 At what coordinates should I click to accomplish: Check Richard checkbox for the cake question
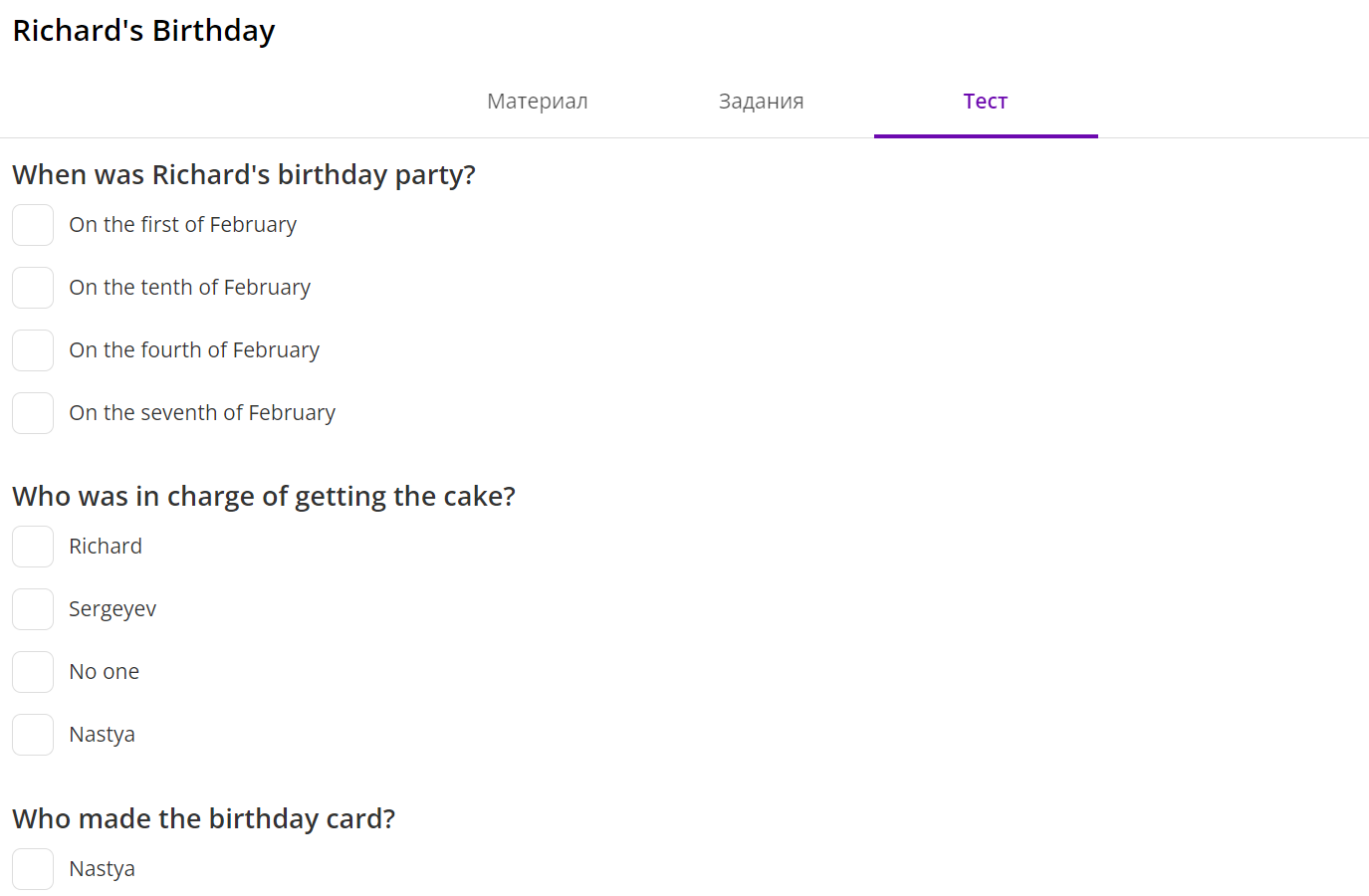[33, 547]
